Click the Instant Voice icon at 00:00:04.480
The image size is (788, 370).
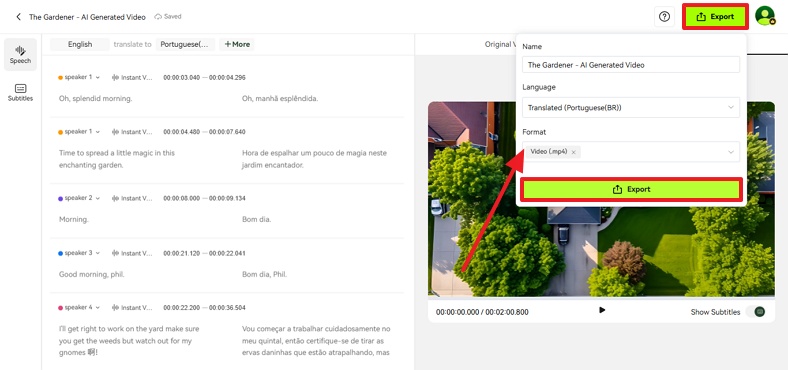coord(116,132)
